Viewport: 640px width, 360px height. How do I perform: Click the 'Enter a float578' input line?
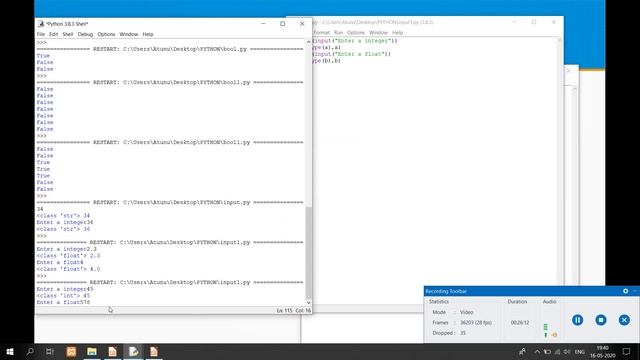pos(63,302)
